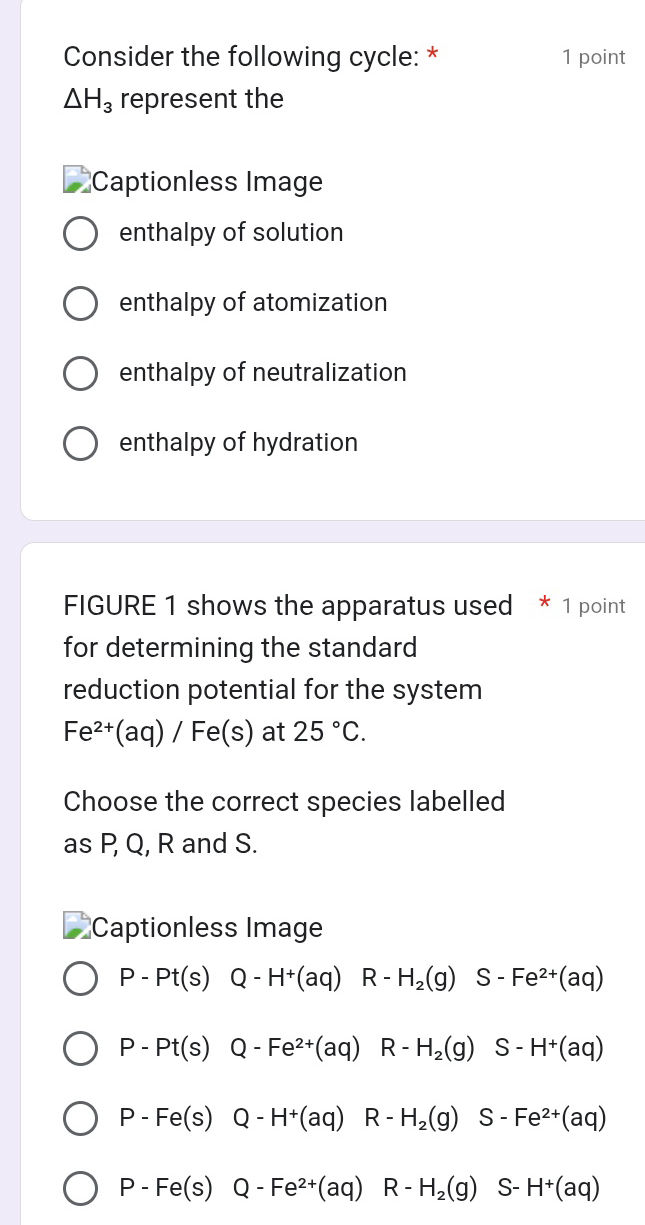The image size is (645, 1225).
Task: Select 'enthalpy of neutralization' option
Action: point(80,373)
